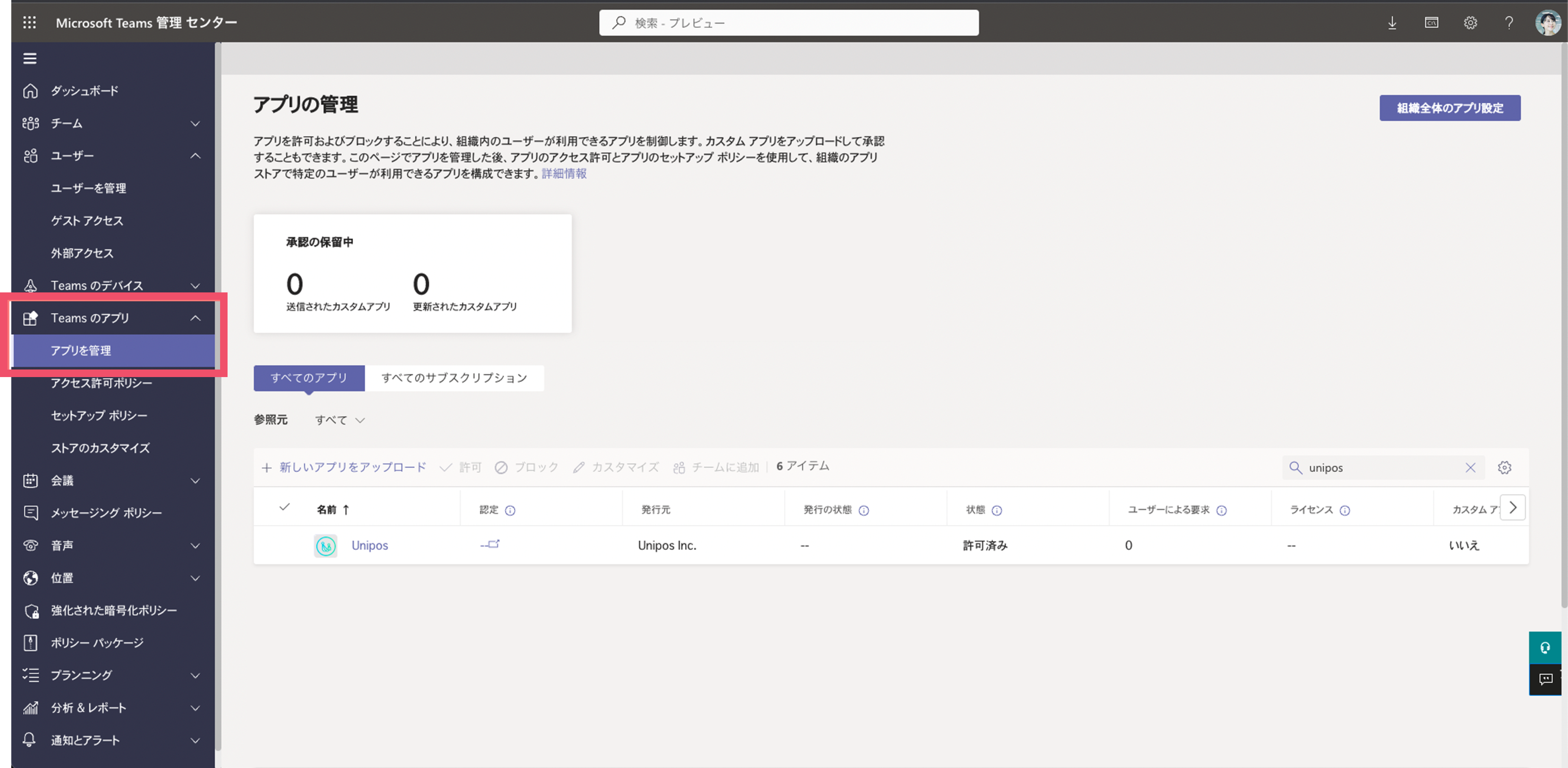The height and width of the screenshot is (768, 1568).
Task: Select セットアップ ポリシー in sidebar
Action: coord(99,415)
